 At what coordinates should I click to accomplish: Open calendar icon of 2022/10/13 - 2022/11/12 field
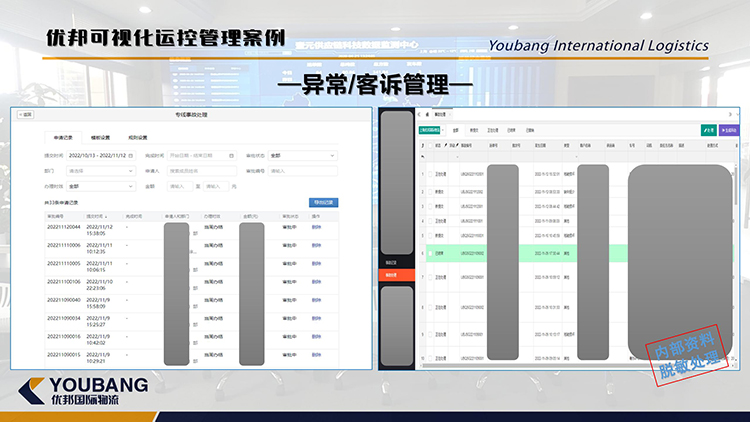pos(131,155)
